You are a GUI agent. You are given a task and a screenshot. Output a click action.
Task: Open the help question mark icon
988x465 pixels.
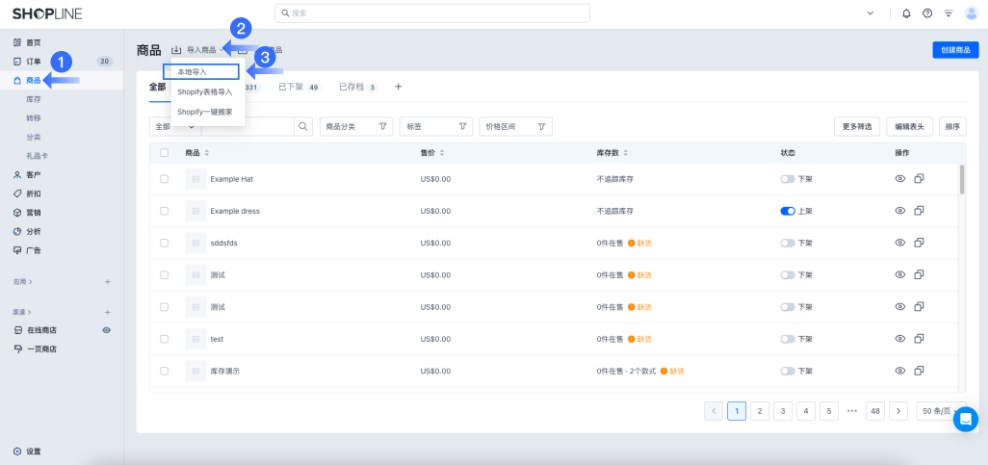927,13
